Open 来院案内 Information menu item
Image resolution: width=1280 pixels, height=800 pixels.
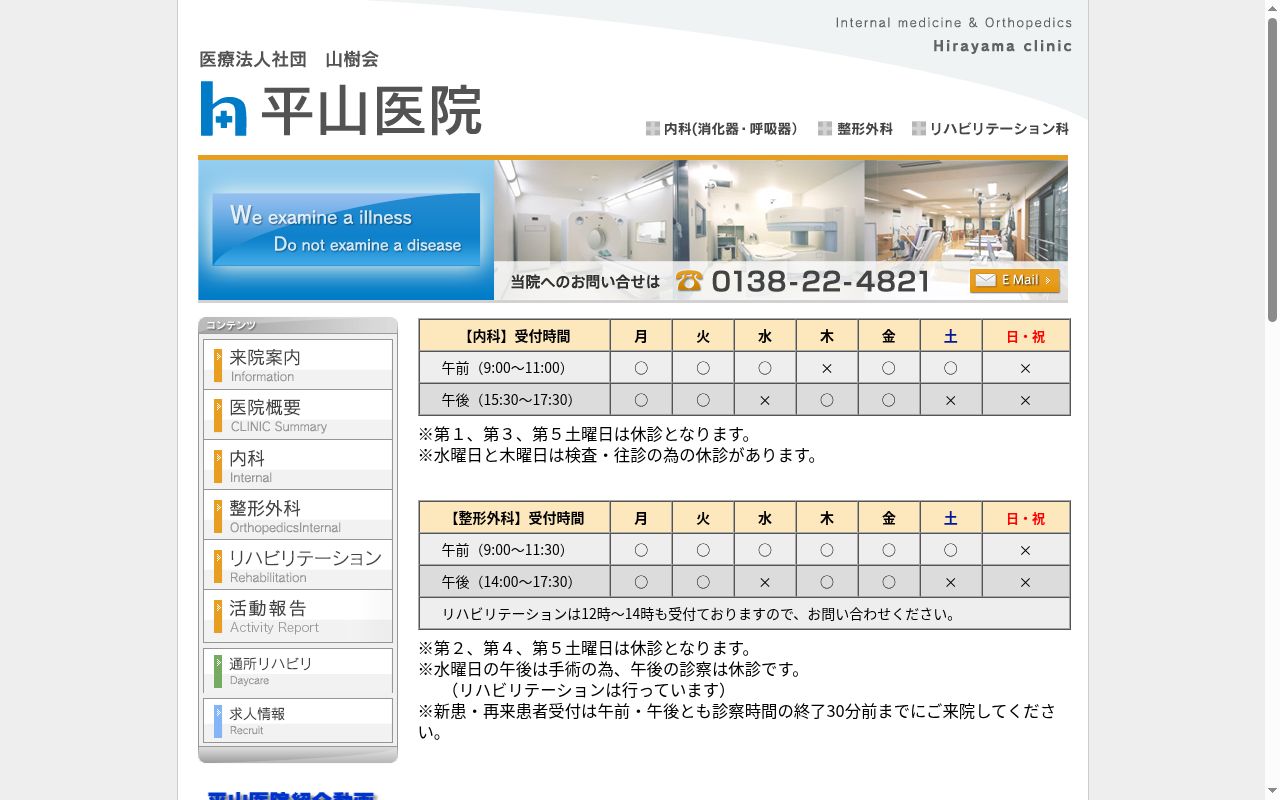pos(298,365)
